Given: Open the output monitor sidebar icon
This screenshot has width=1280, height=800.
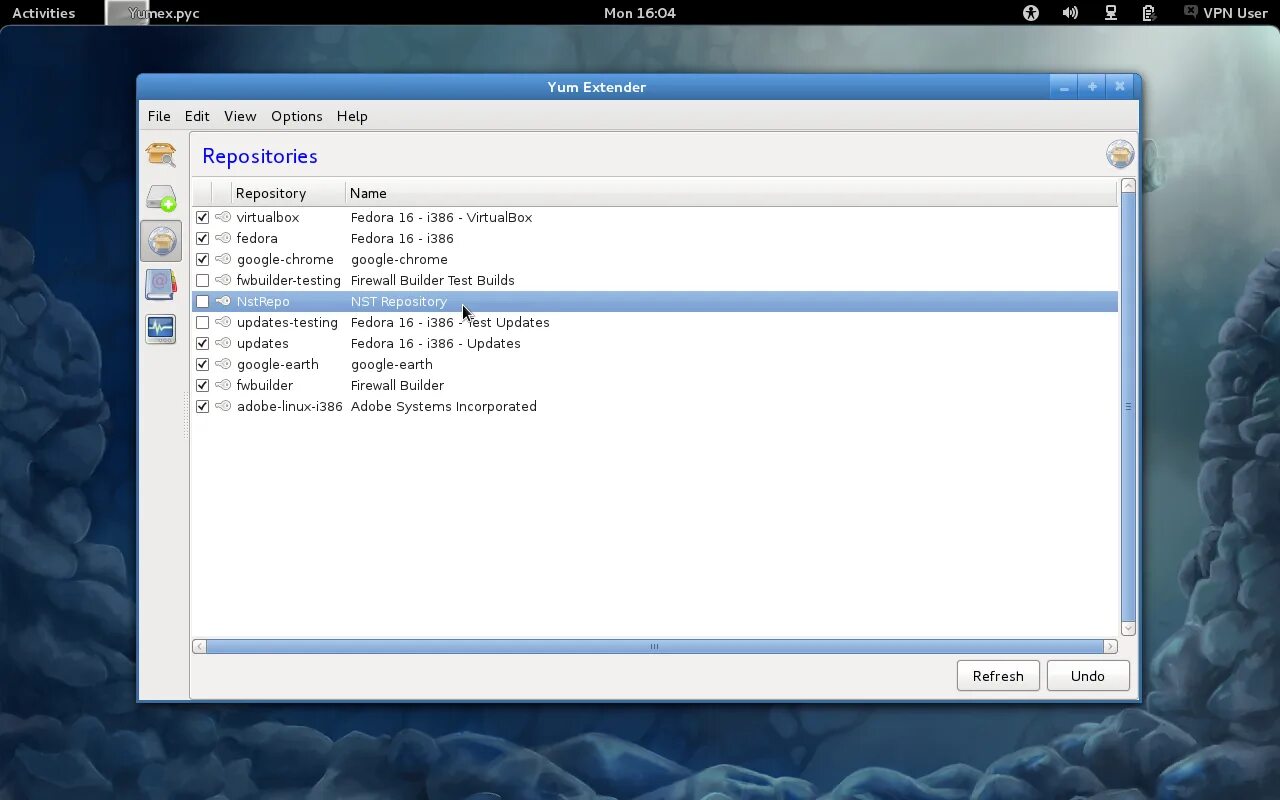Looking at the screenshot, I should point(161,328).
